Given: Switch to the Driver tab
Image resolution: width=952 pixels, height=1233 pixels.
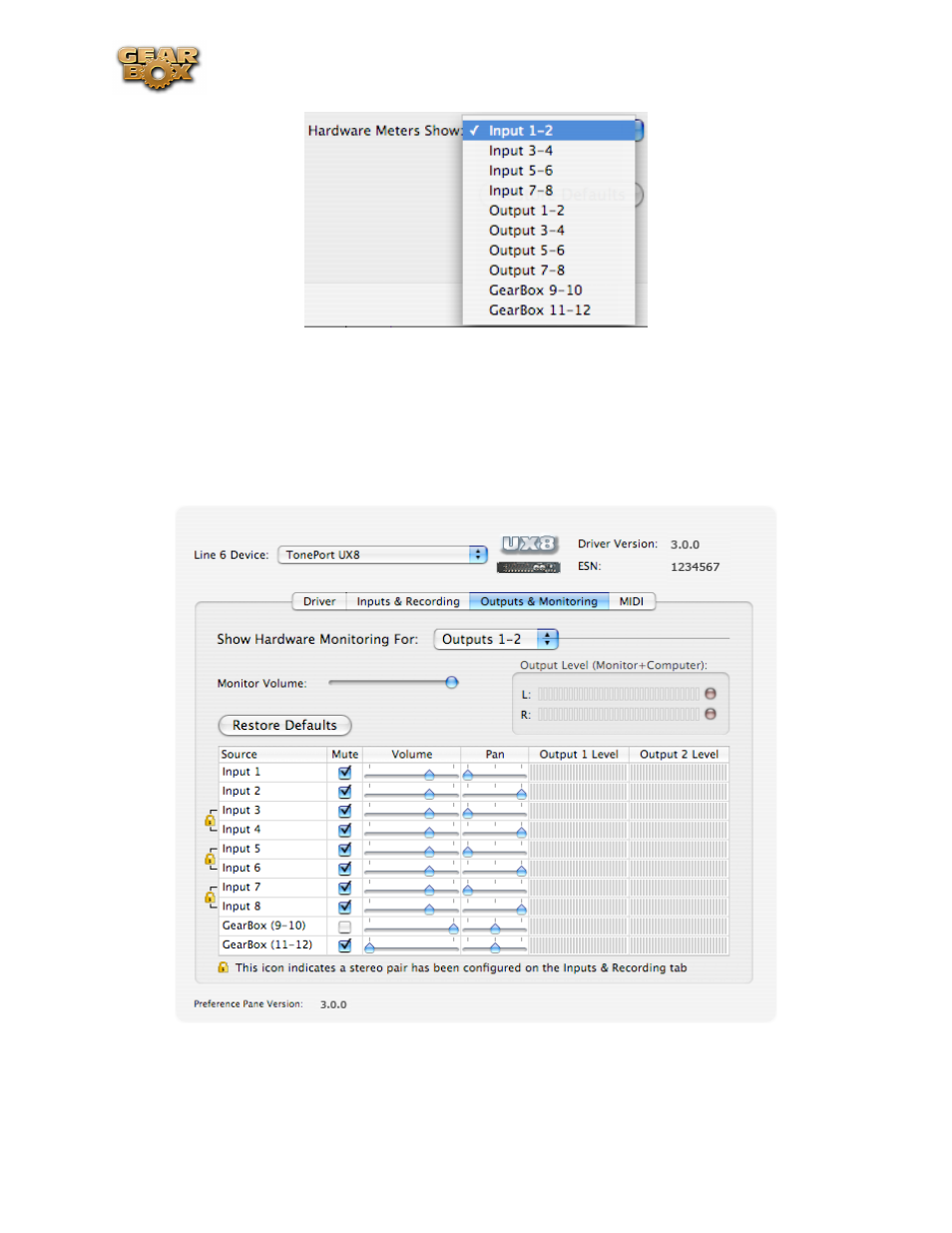Looking at the screenshot, I should click(319, 601).
